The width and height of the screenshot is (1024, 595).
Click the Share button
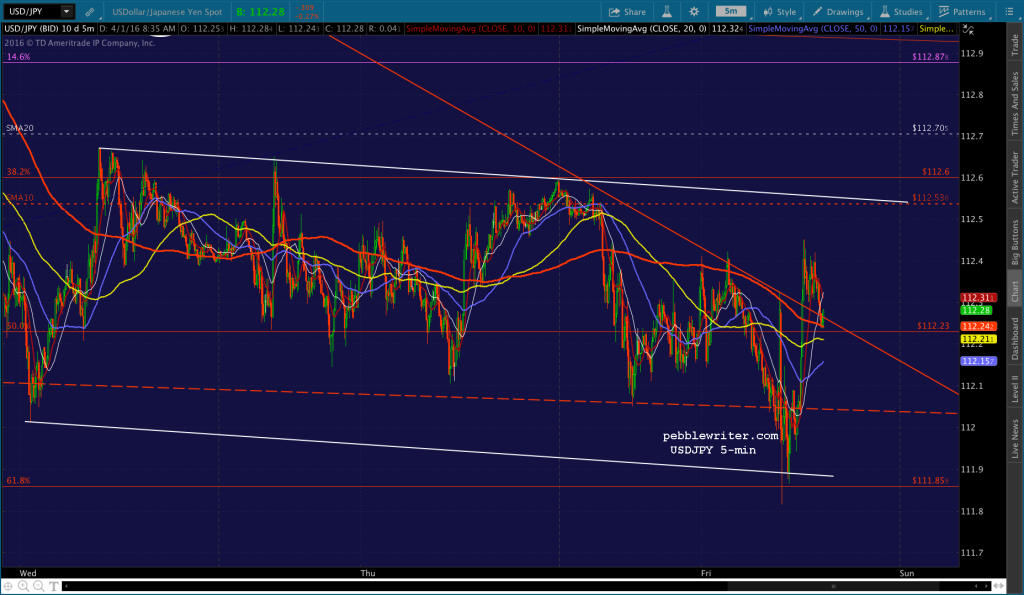tap(628, 11)
